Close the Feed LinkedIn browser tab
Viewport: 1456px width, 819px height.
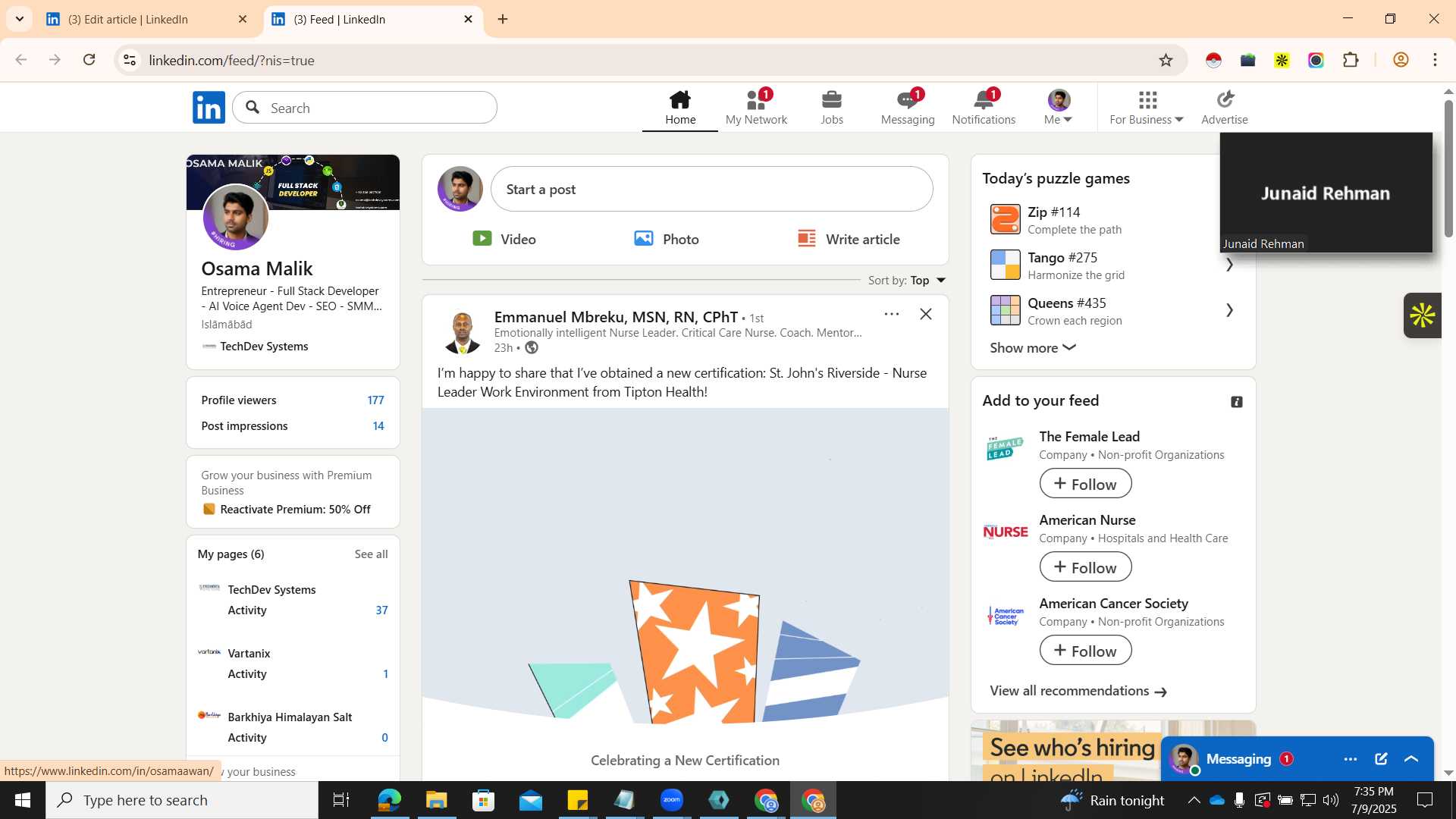click(x=468, y=19)
